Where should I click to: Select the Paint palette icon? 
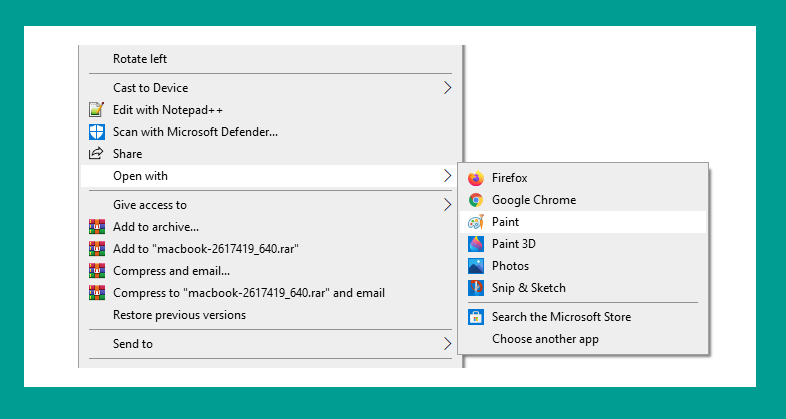pos(476,222)
